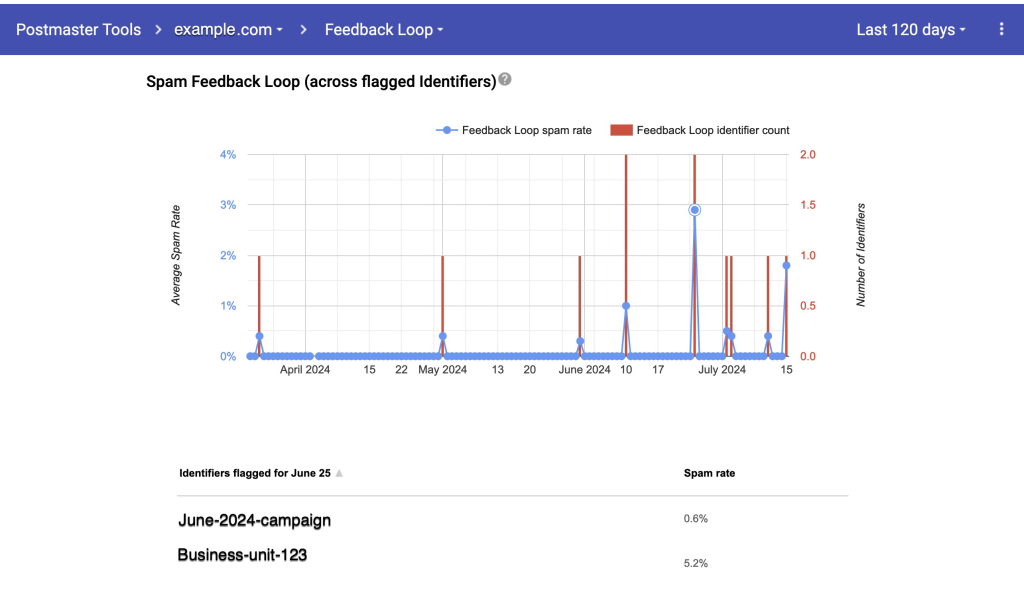This screenshot has height=596, width=1024.
Task: Select the final data point near July 15
Action: 786,265
